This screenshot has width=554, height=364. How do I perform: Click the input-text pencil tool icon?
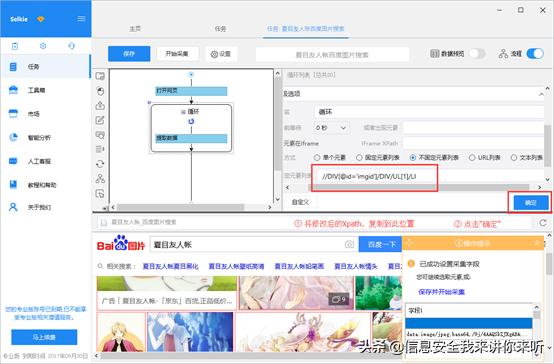pyautogui.click(x=100, y=120)
